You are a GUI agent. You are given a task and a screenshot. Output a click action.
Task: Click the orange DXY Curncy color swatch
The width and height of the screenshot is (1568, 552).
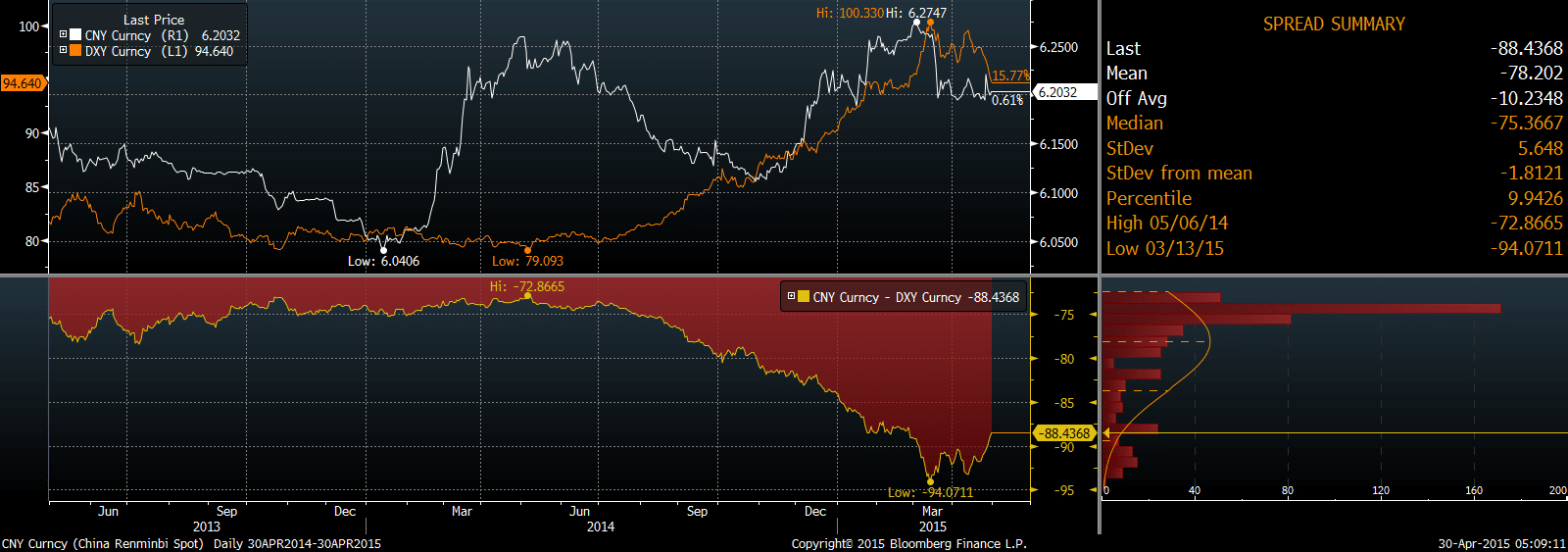point(75,50)
